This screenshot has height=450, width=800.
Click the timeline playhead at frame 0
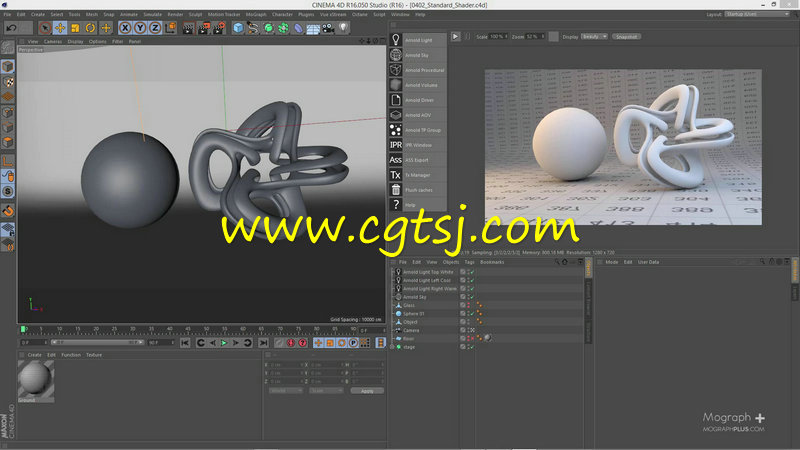point(23,329)
